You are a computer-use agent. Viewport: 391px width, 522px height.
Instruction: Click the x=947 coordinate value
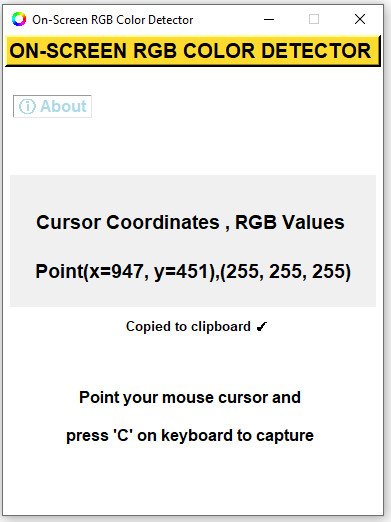(x=117, y=271)
